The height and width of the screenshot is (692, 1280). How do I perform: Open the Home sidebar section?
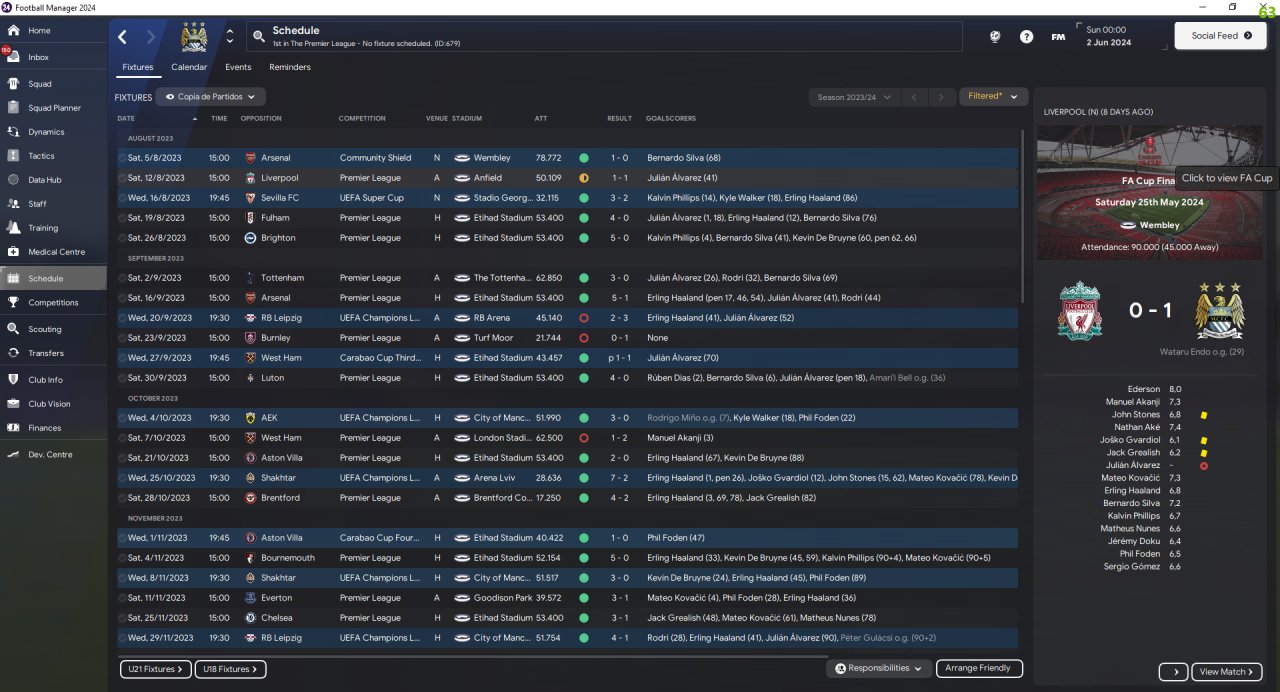tap(53, 31)
